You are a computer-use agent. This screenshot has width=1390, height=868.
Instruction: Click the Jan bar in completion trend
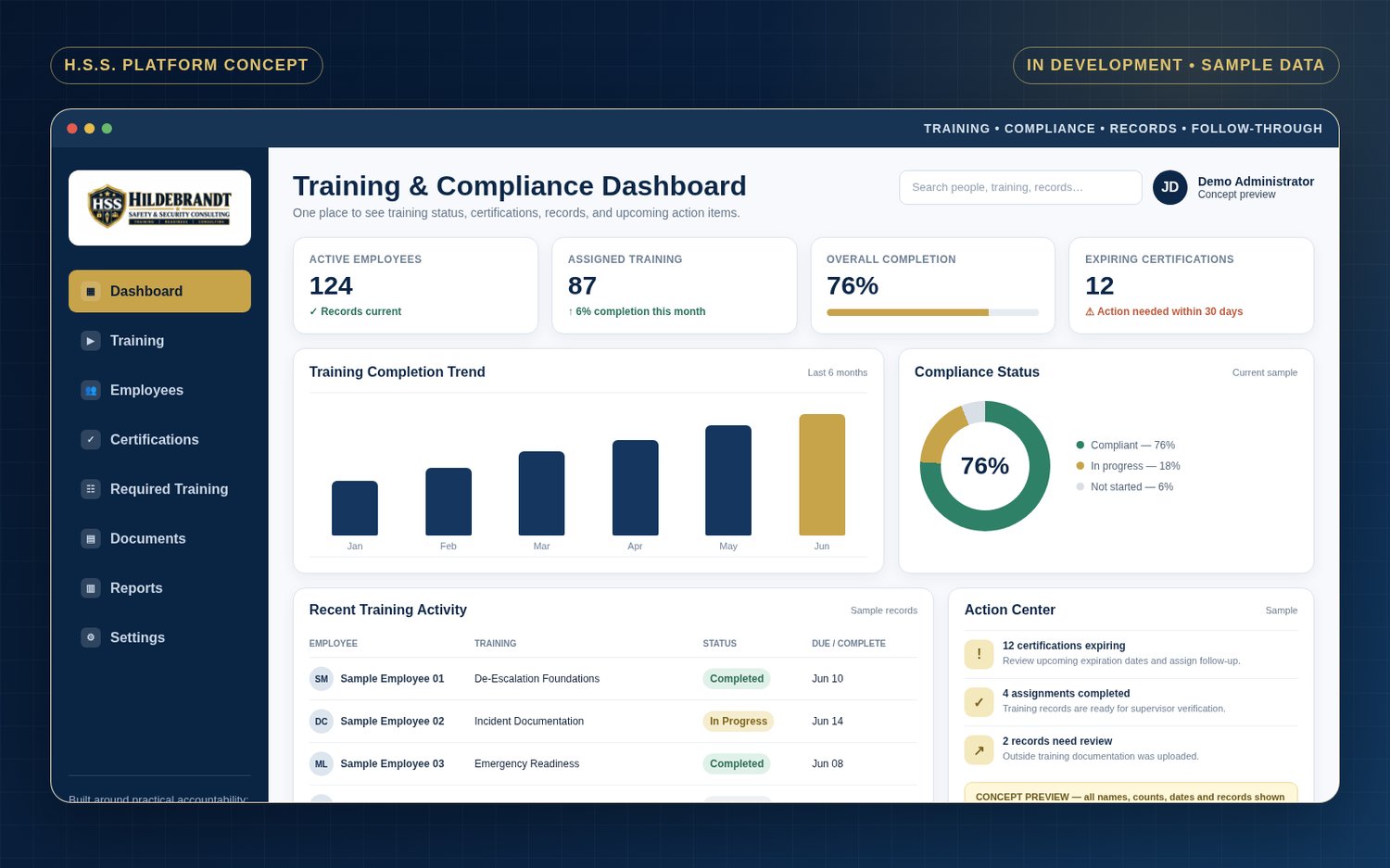[x=355, y=508]
